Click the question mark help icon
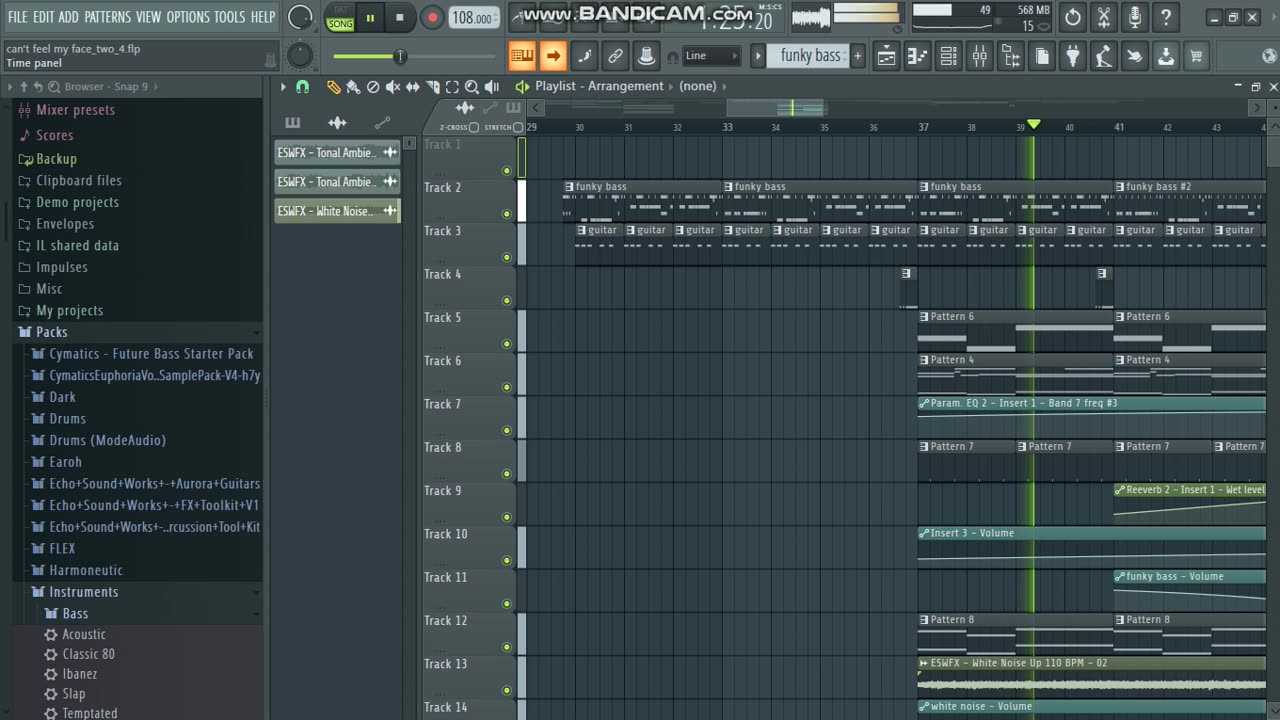This screenshot has height=720, width=1280. 1165,17
